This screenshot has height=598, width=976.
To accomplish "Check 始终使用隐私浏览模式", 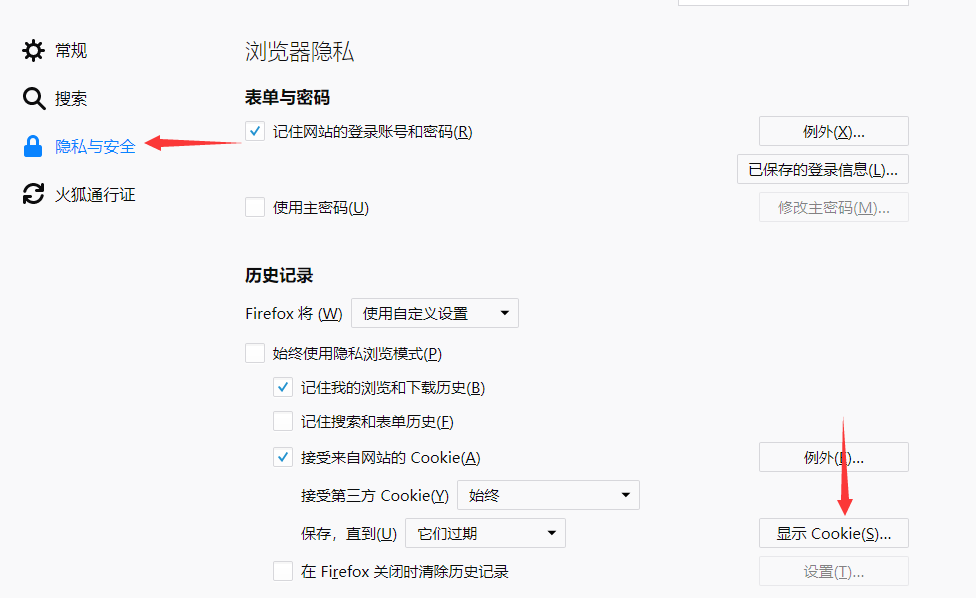I will tap(255, 353).
